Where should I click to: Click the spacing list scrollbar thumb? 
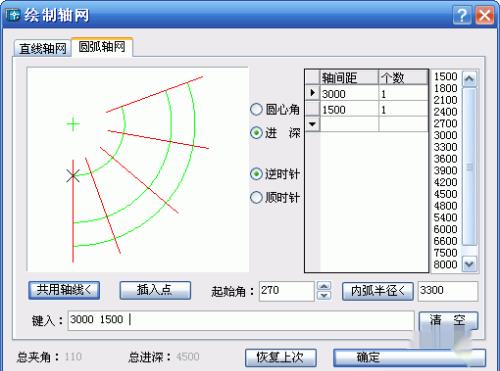click(x=469, y=167)
